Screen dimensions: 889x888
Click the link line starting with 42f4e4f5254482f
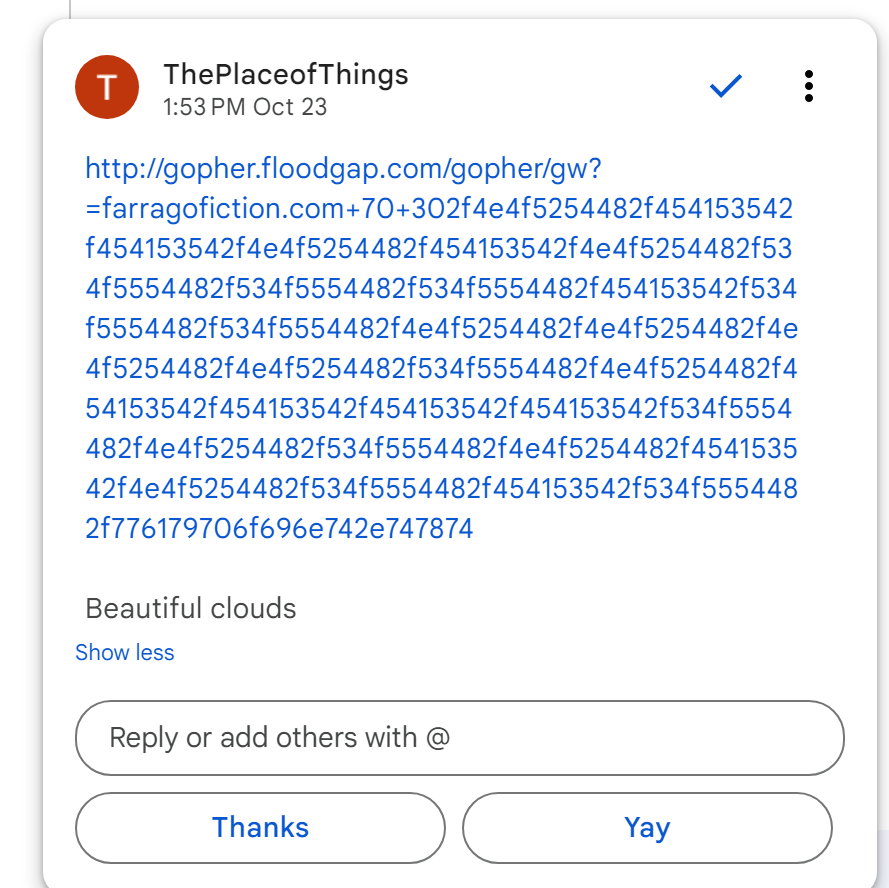(441, 489)
